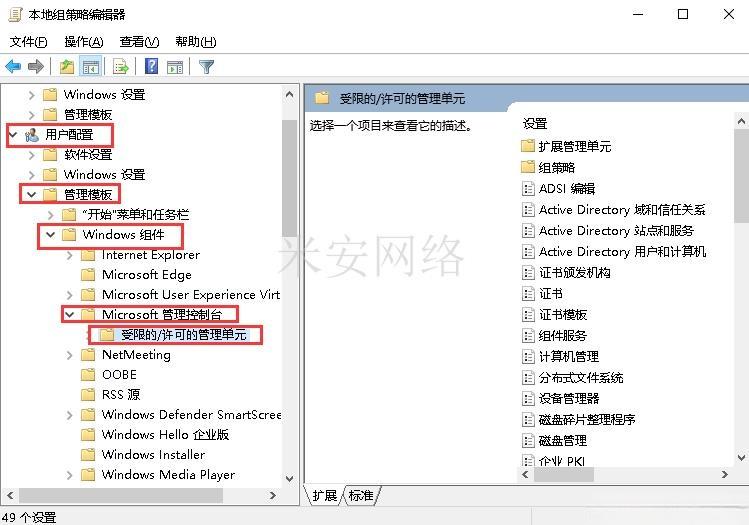Switch to the 标准 tab
The height and width of the screenshot is (525, 749).
pos(361,495)
